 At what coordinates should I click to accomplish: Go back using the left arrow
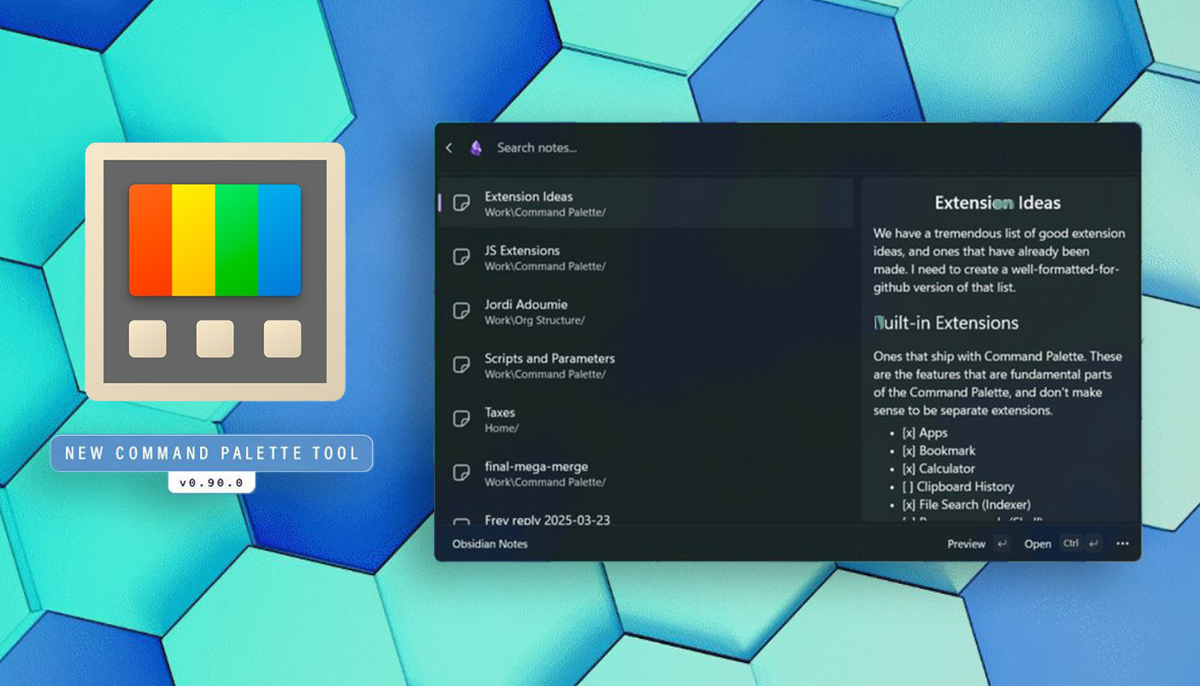point(449,148)
